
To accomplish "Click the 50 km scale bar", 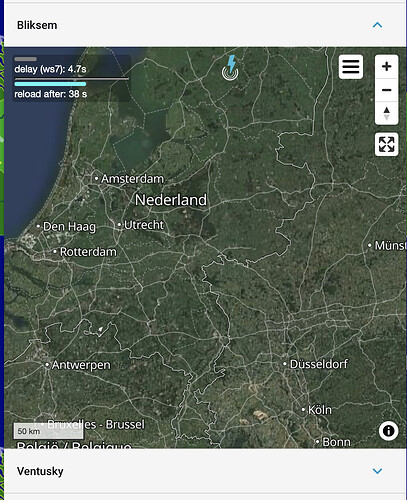I will pos(48,431).
